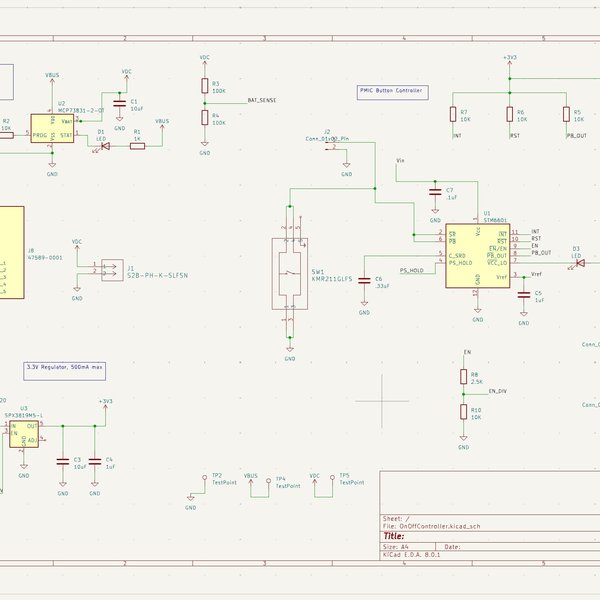The image size is (600, 600).
Task: Select the TP2 test point symbol
Action: (205, 478)
